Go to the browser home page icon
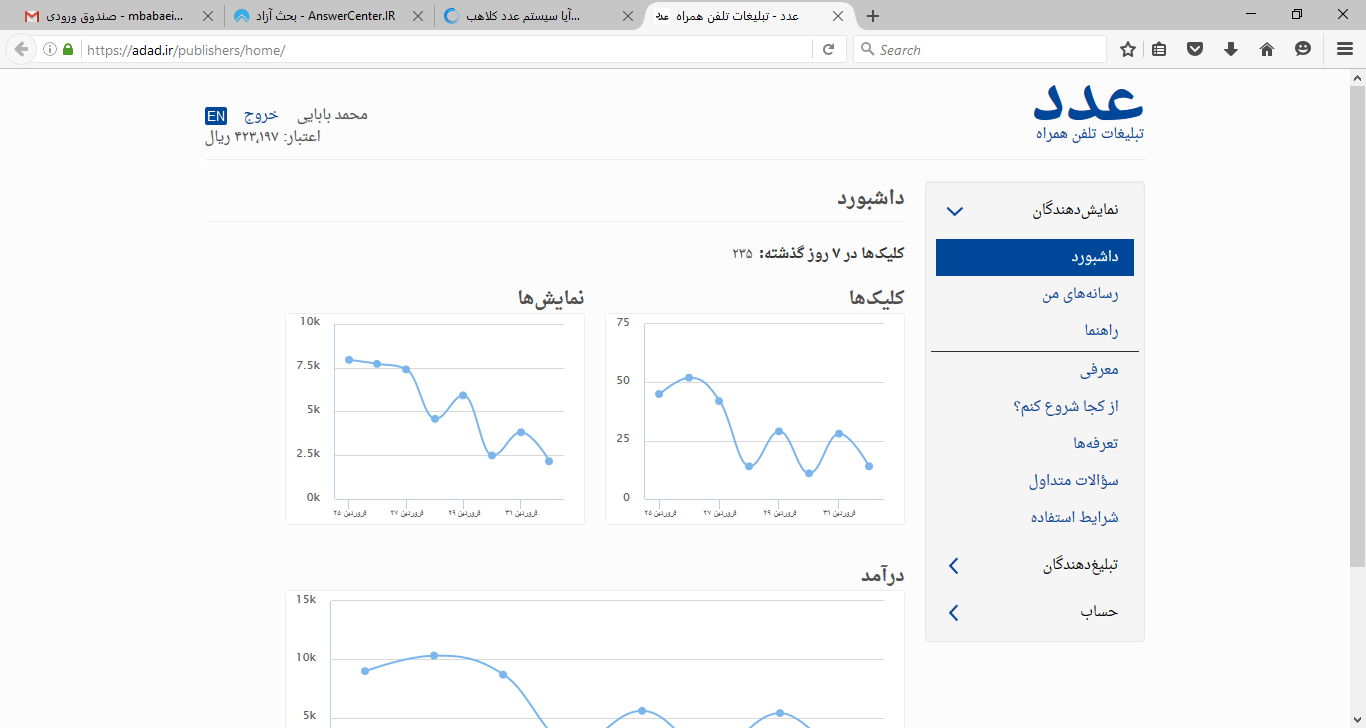 [x=1267, y=49]
